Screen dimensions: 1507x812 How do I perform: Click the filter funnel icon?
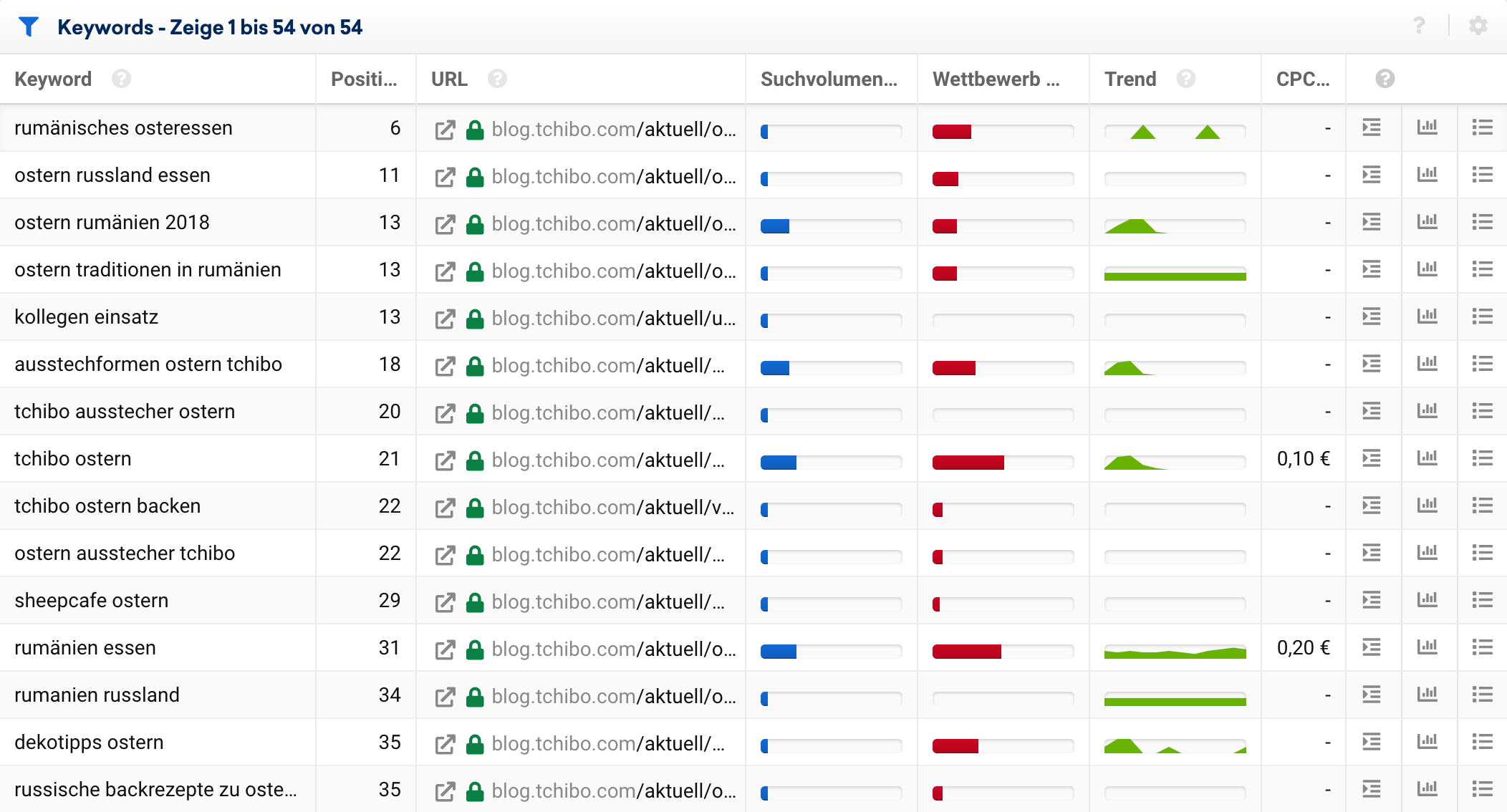coord(29,27)
